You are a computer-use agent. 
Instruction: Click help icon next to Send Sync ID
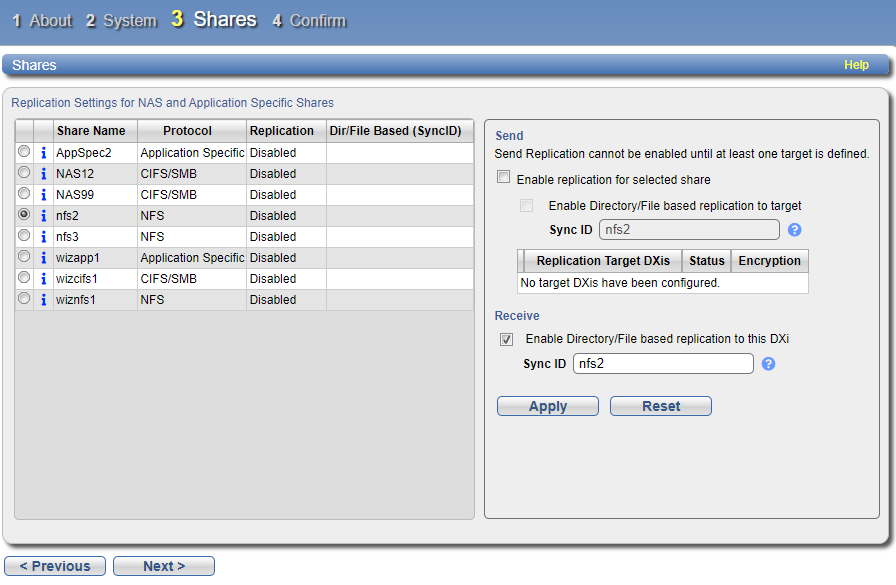(x=795, y=230)
